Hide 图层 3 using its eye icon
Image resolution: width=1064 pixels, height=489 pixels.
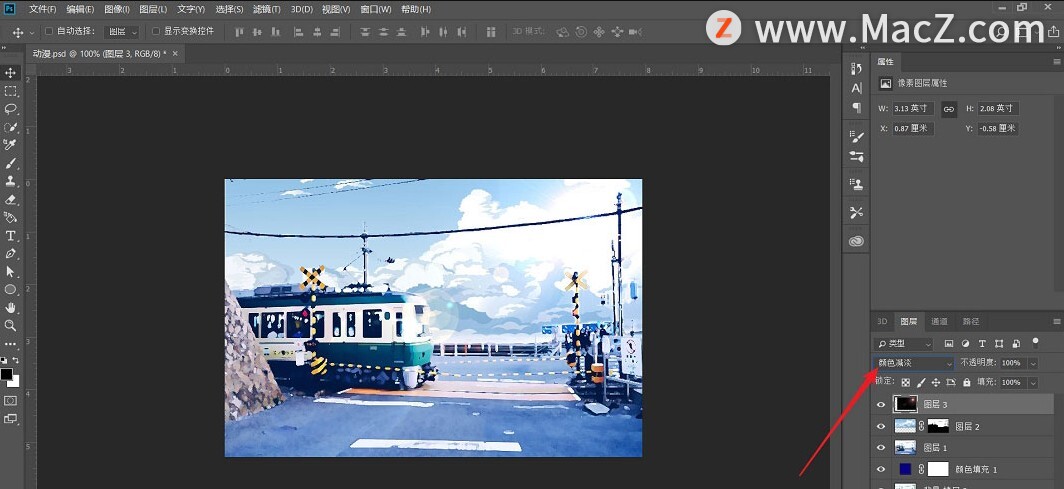tap(881, 404)
